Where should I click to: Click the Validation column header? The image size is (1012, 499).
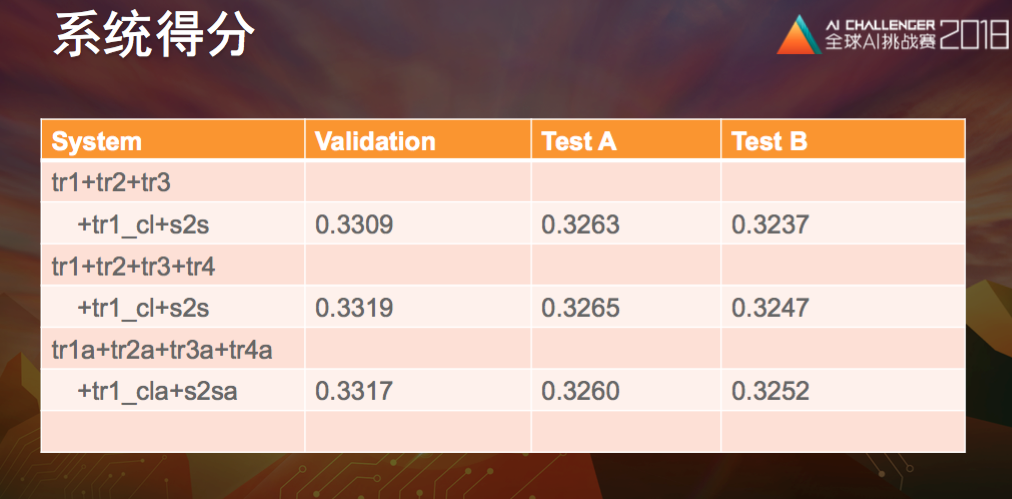point(375,142)
